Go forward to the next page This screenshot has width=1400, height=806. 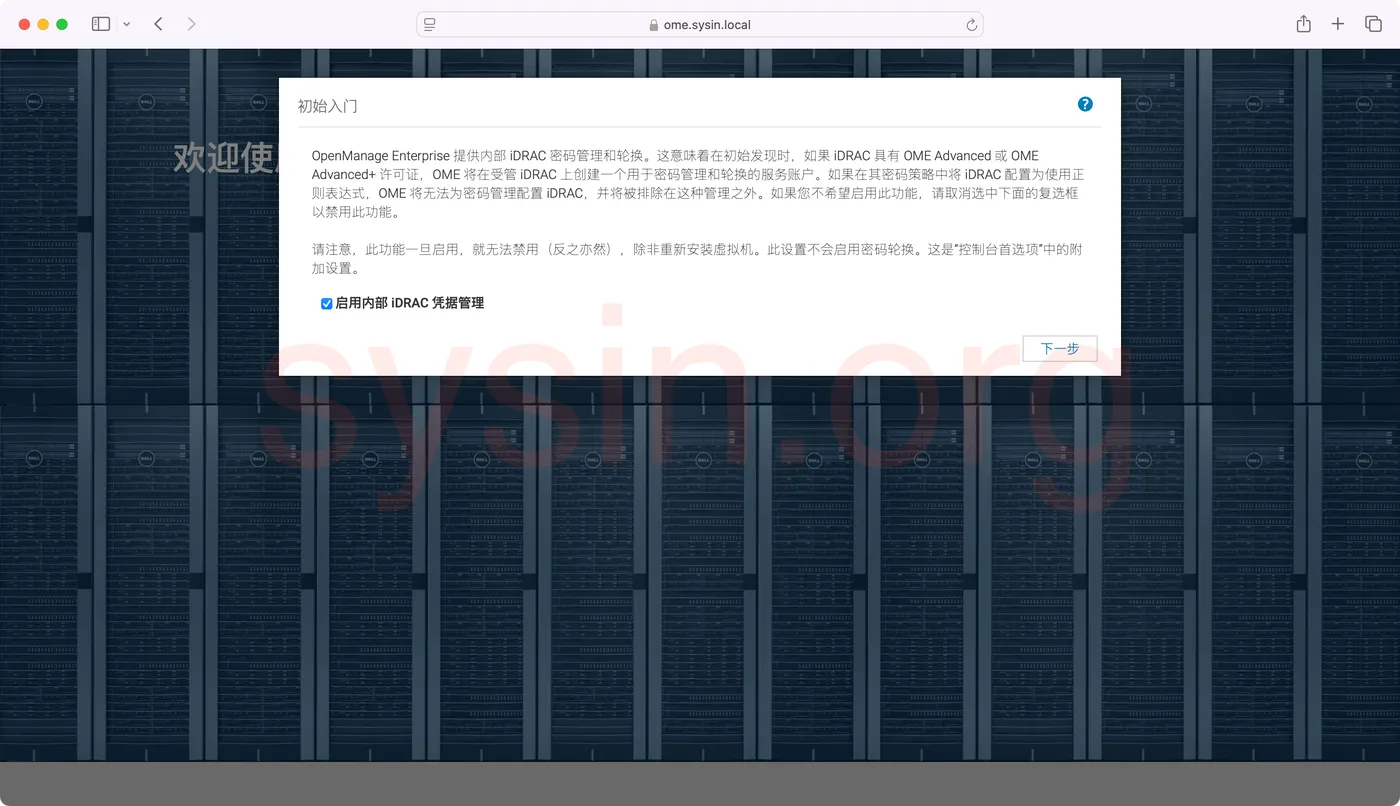click(191, 24)
